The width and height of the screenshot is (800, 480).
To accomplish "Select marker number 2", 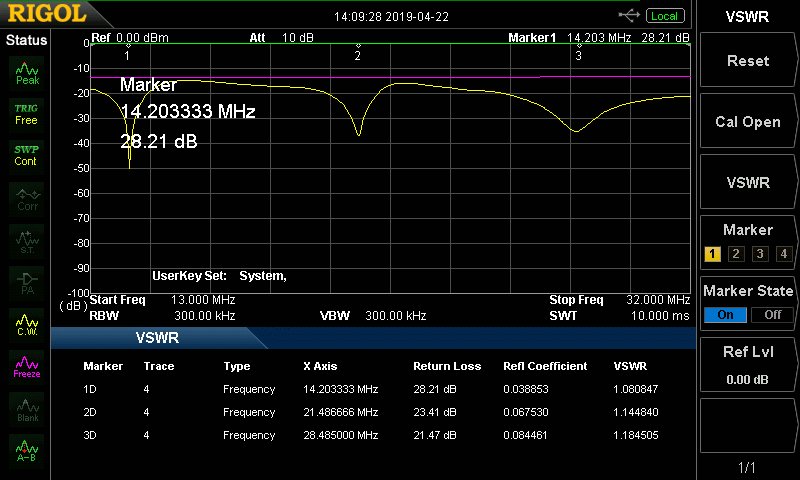I will pos(736,253).
